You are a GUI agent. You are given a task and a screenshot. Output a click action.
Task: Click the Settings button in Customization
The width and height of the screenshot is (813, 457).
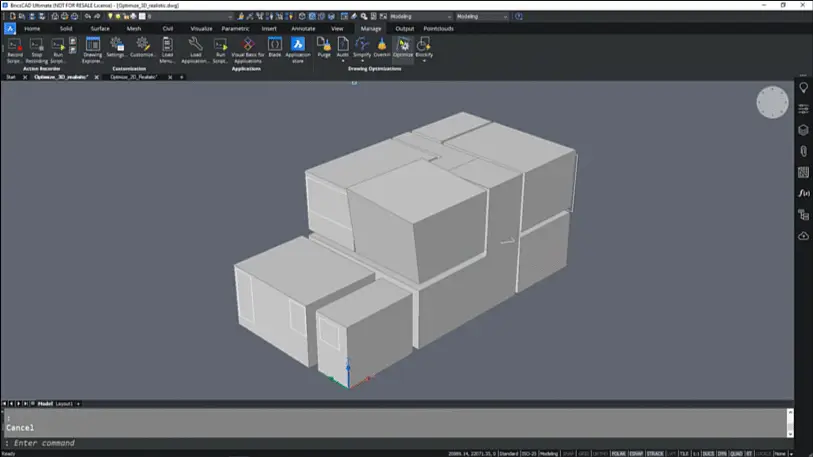(x=117, y=45)
